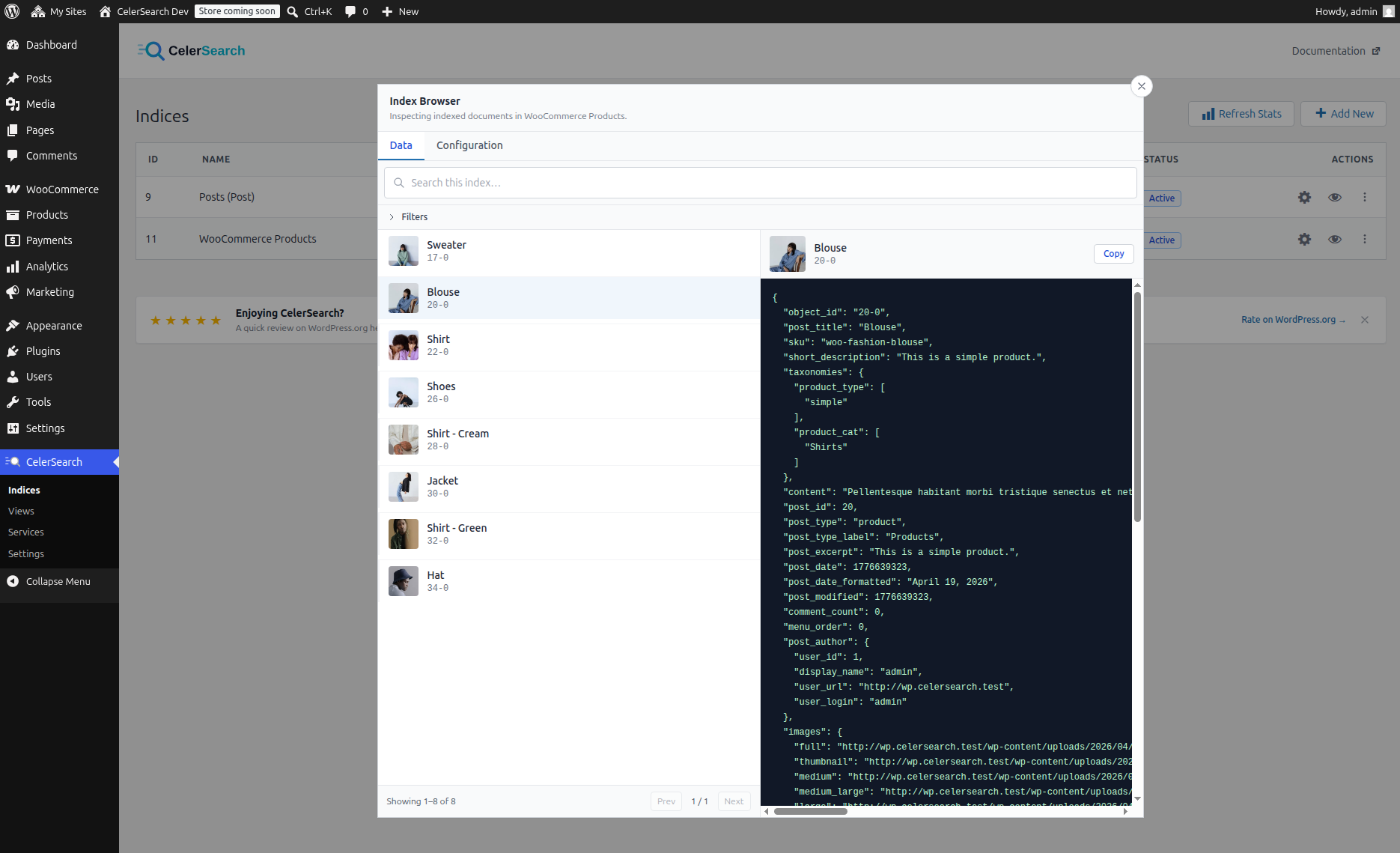The width and height of the screenshot is (1400, 853).
Task: Select the Shoes document row
Action: (x=569, y=393)
